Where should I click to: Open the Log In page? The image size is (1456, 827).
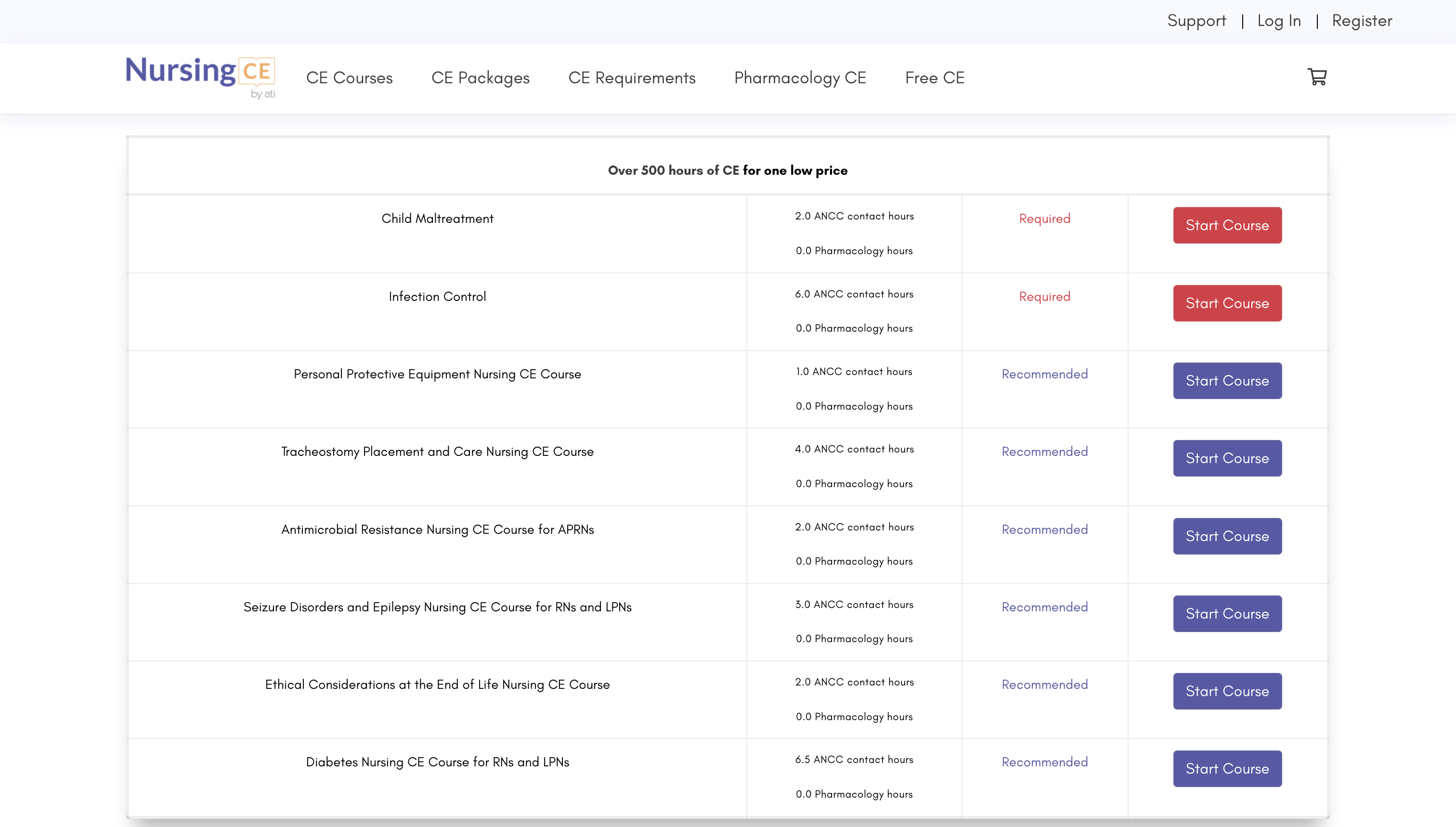click(x=1279, y=21)
